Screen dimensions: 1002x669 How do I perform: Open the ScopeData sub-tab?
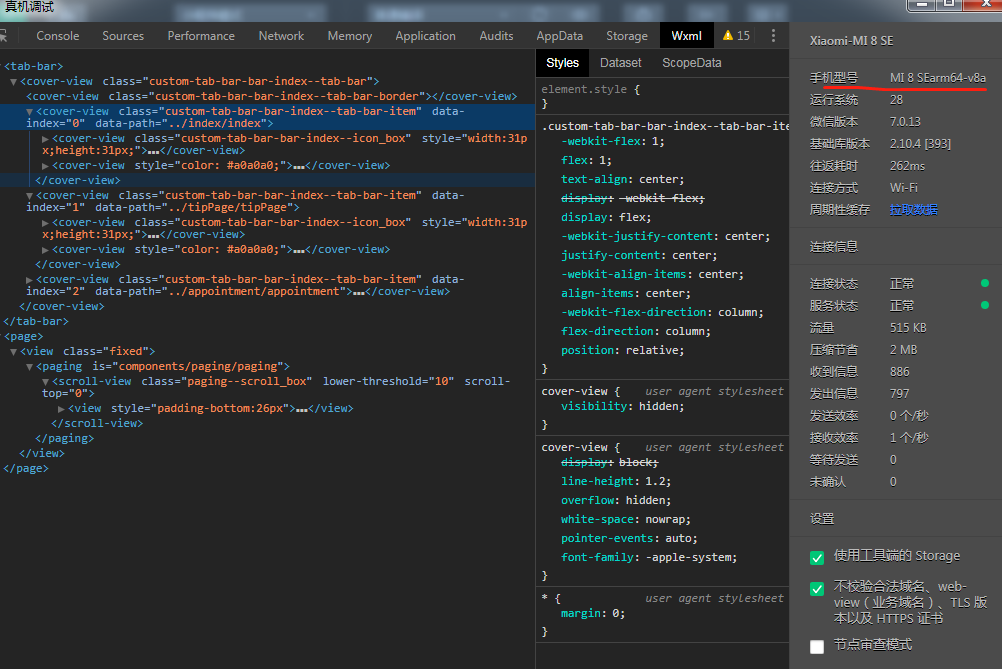(692, 63)
